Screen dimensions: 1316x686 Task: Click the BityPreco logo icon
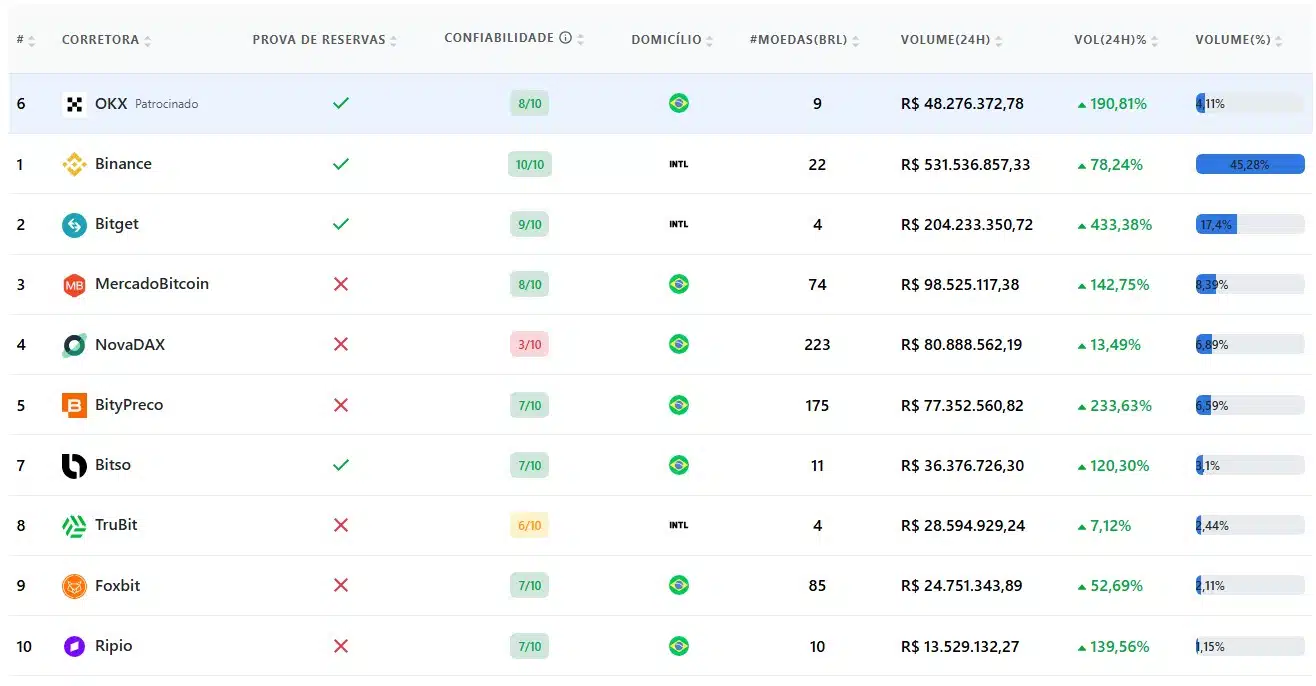[75, 405]
